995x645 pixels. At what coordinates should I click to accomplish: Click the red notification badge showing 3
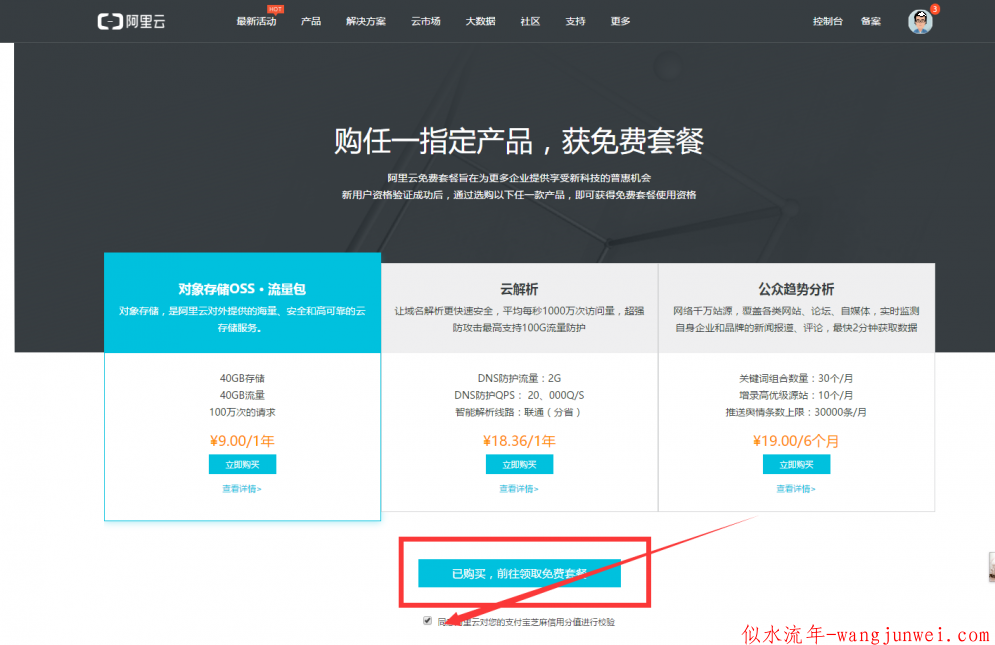click(x=935, y=9)
